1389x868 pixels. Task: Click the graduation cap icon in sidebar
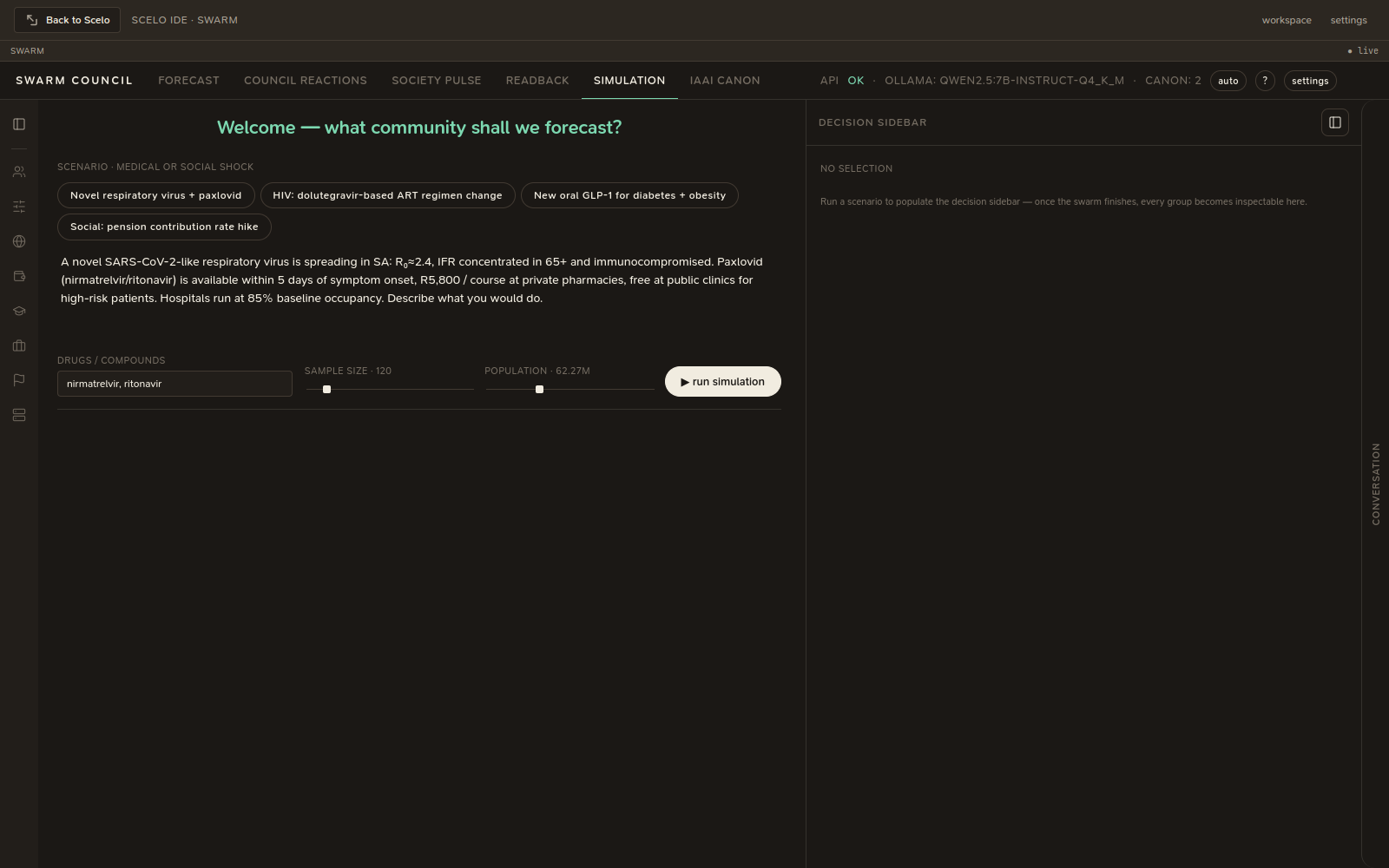(19, 311)
